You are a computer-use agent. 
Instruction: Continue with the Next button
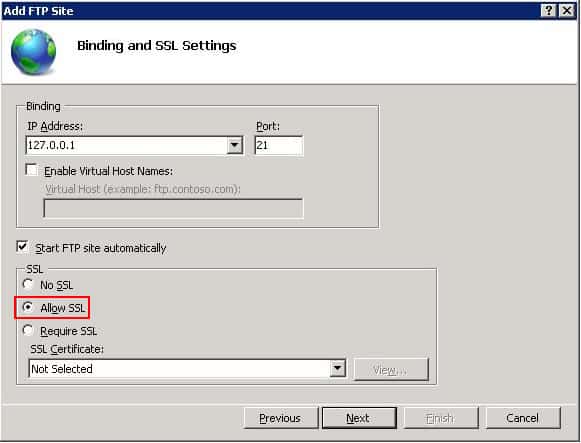pos(359,418)
